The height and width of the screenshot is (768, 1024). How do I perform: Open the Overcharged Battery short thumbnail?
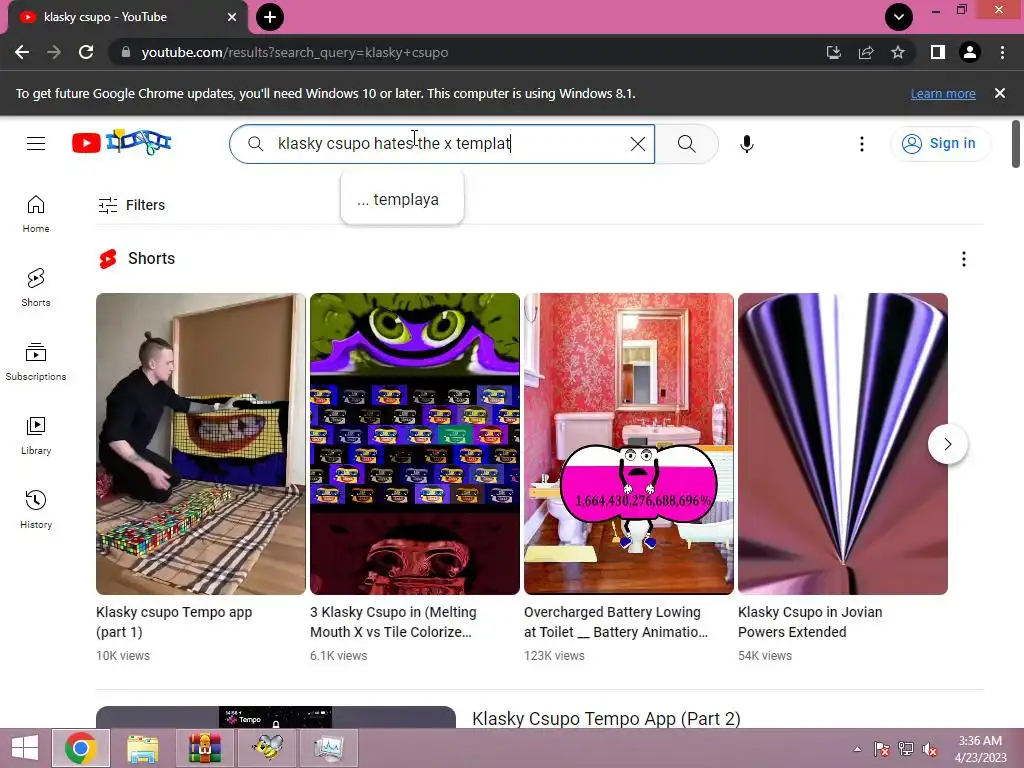click(x=629, y=444)
